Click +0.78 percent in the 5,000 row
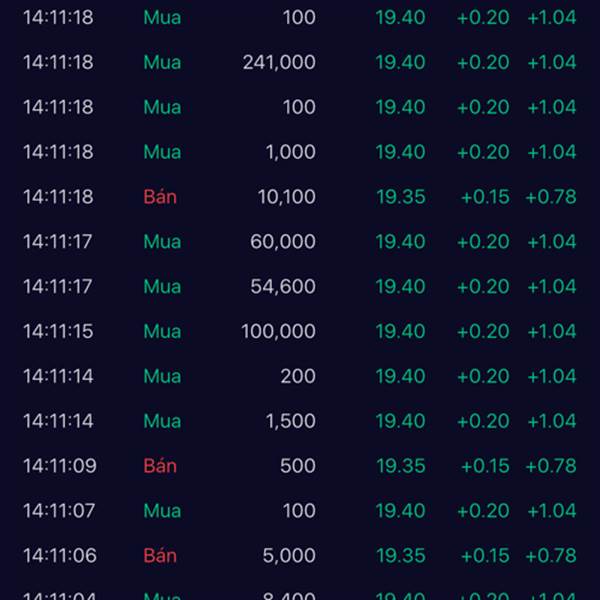The image size is (600, 600). (551, 556)
